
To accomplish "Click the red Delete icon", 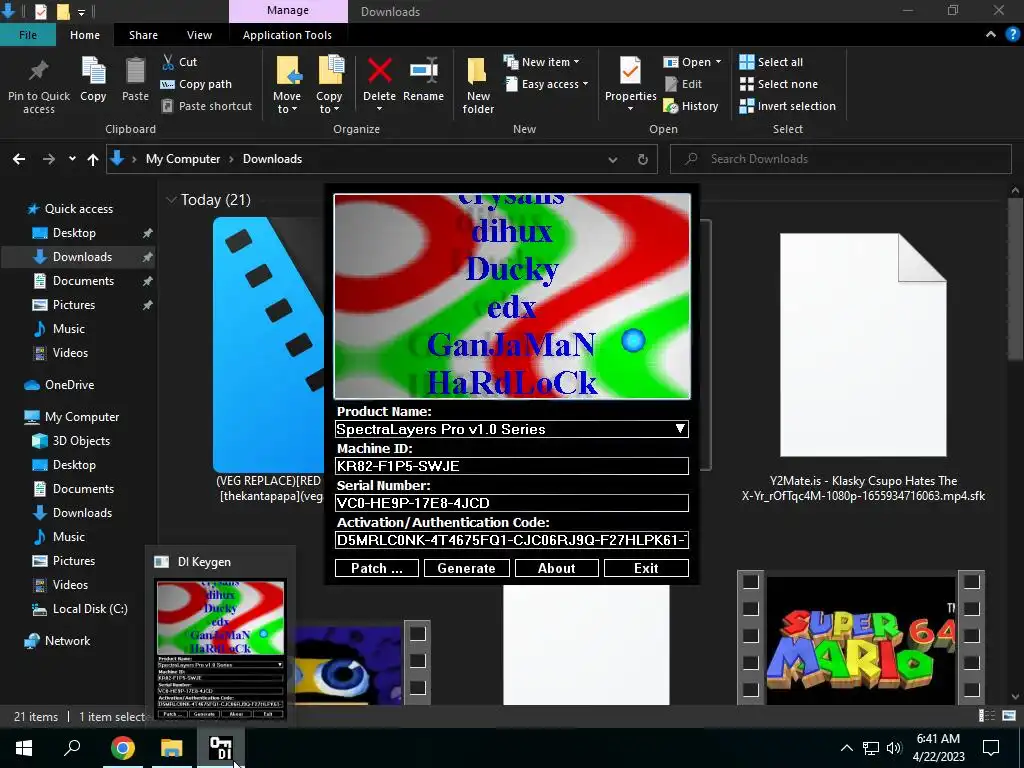I will point(379,71).
